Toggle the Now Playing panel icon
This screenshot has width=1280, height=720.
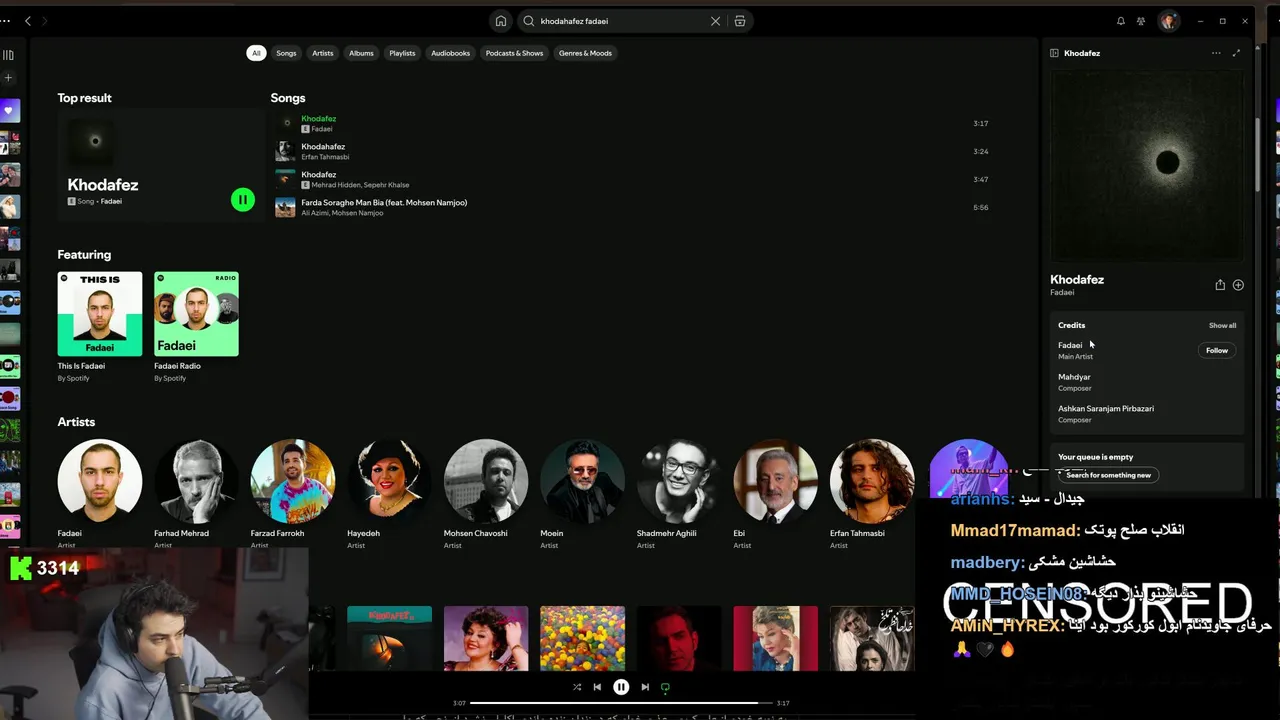coord(1054,53)
